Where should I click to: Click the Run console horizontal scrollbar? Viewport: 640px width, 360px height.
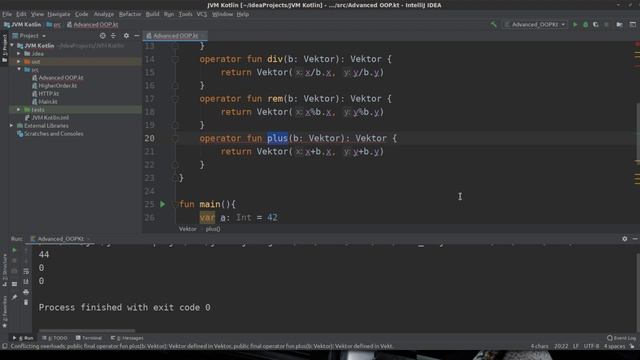[87, 331]
